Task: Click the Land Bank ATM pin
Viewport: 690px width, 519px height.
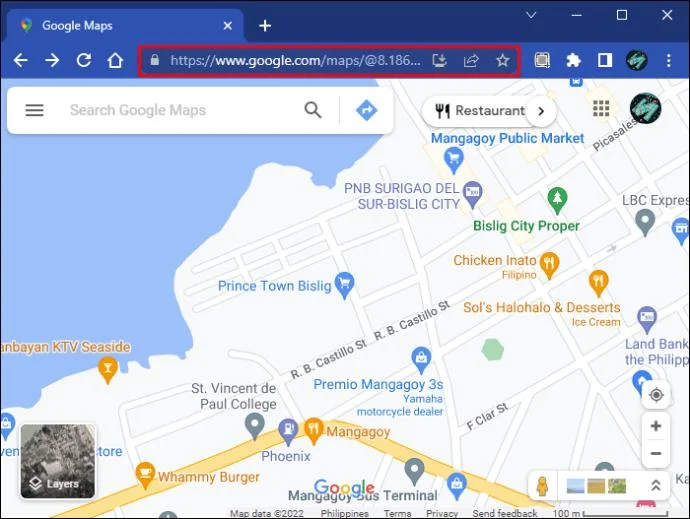Action: point(647,320)
